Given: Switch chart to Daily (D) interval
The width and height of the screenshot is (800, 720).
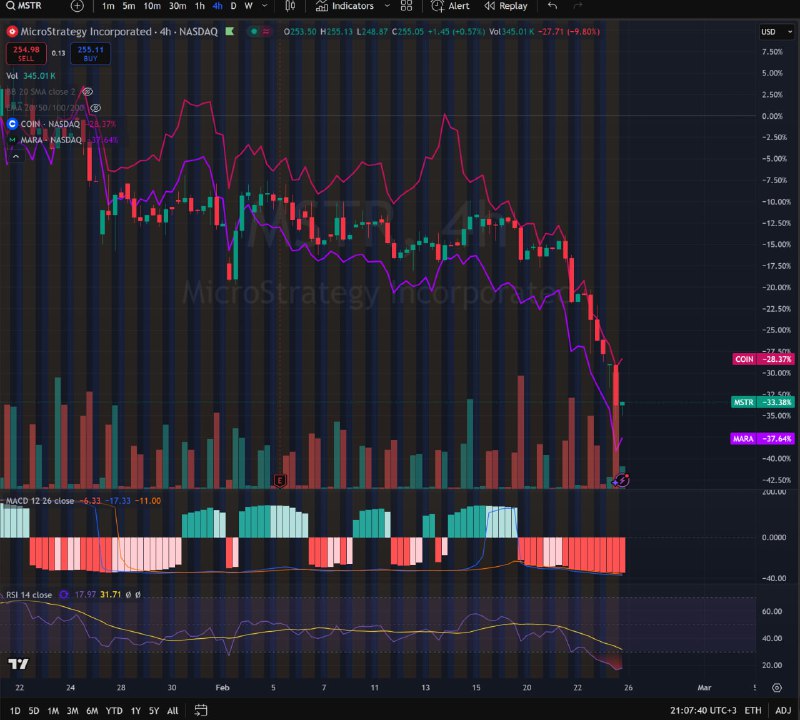Looking at the screenshot, I should [x=233, y=6].
